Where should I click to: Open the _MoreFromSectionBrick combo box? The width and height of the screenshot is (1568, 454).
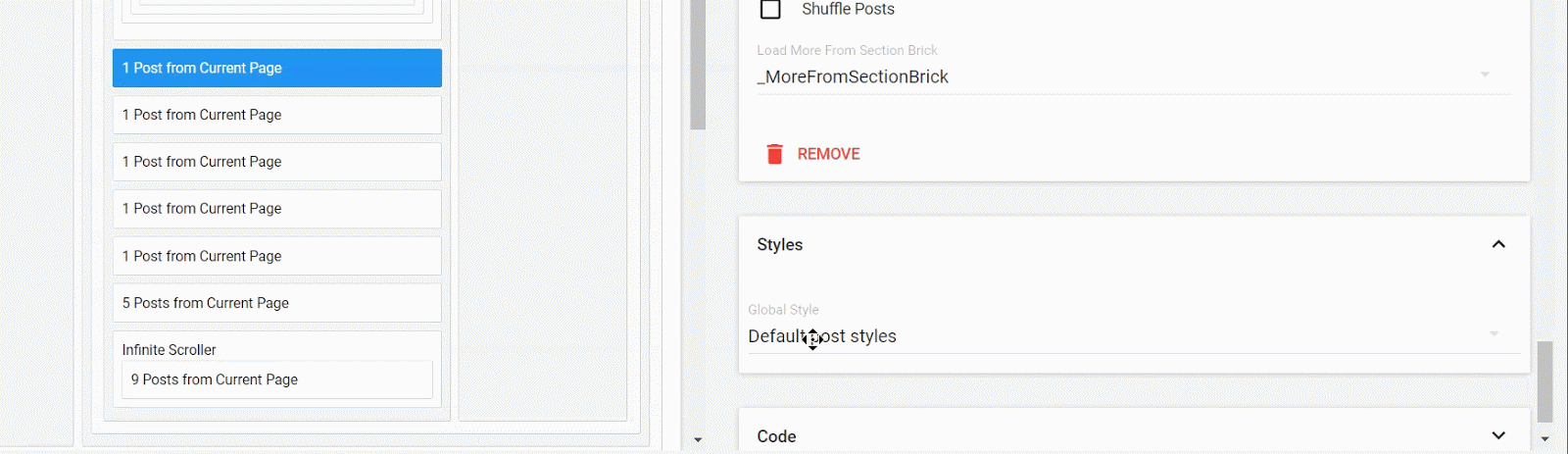point(1117,76)
